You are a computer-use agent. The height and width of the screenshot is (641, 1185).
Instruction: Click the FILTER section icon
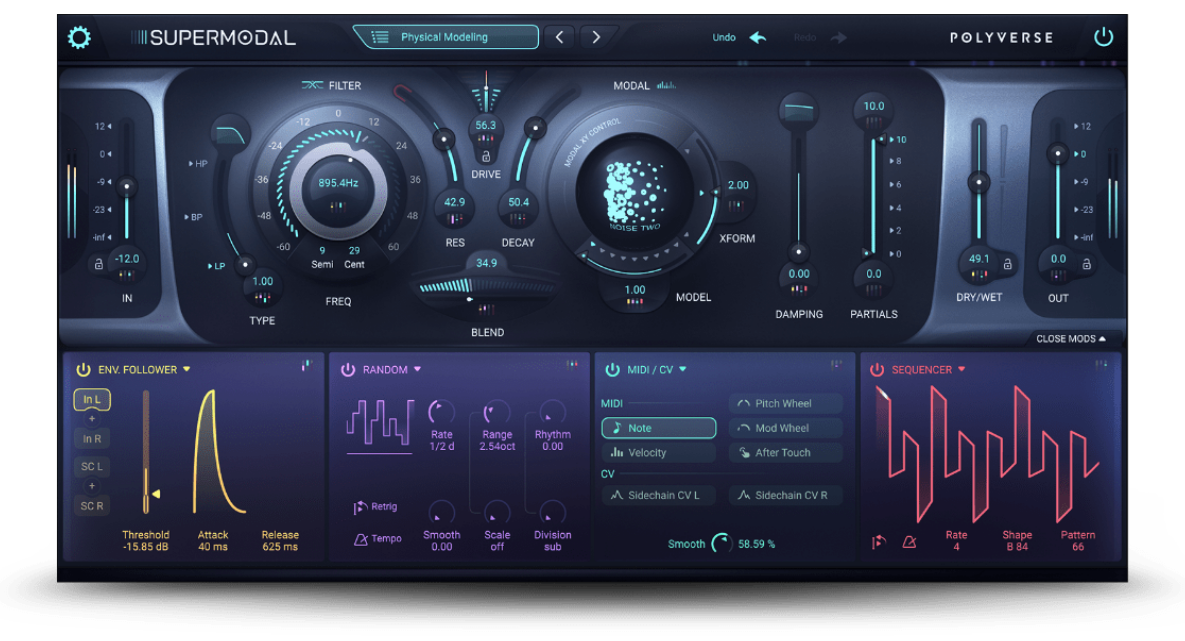pos(312,85)
